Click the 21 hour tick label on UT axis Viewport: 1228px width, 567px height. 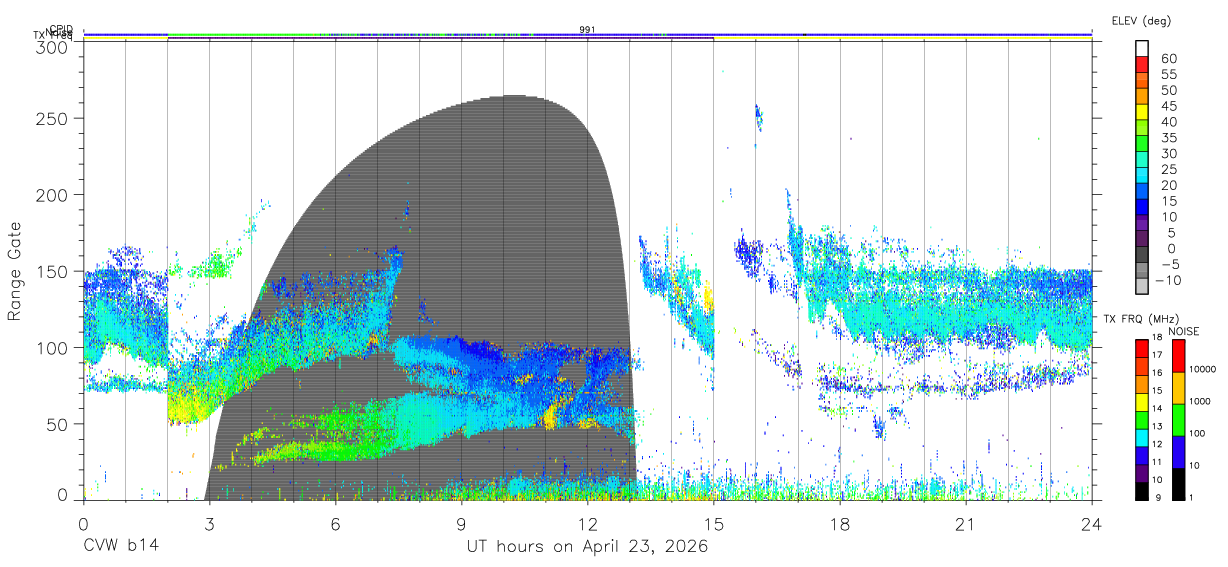(966, 523)
